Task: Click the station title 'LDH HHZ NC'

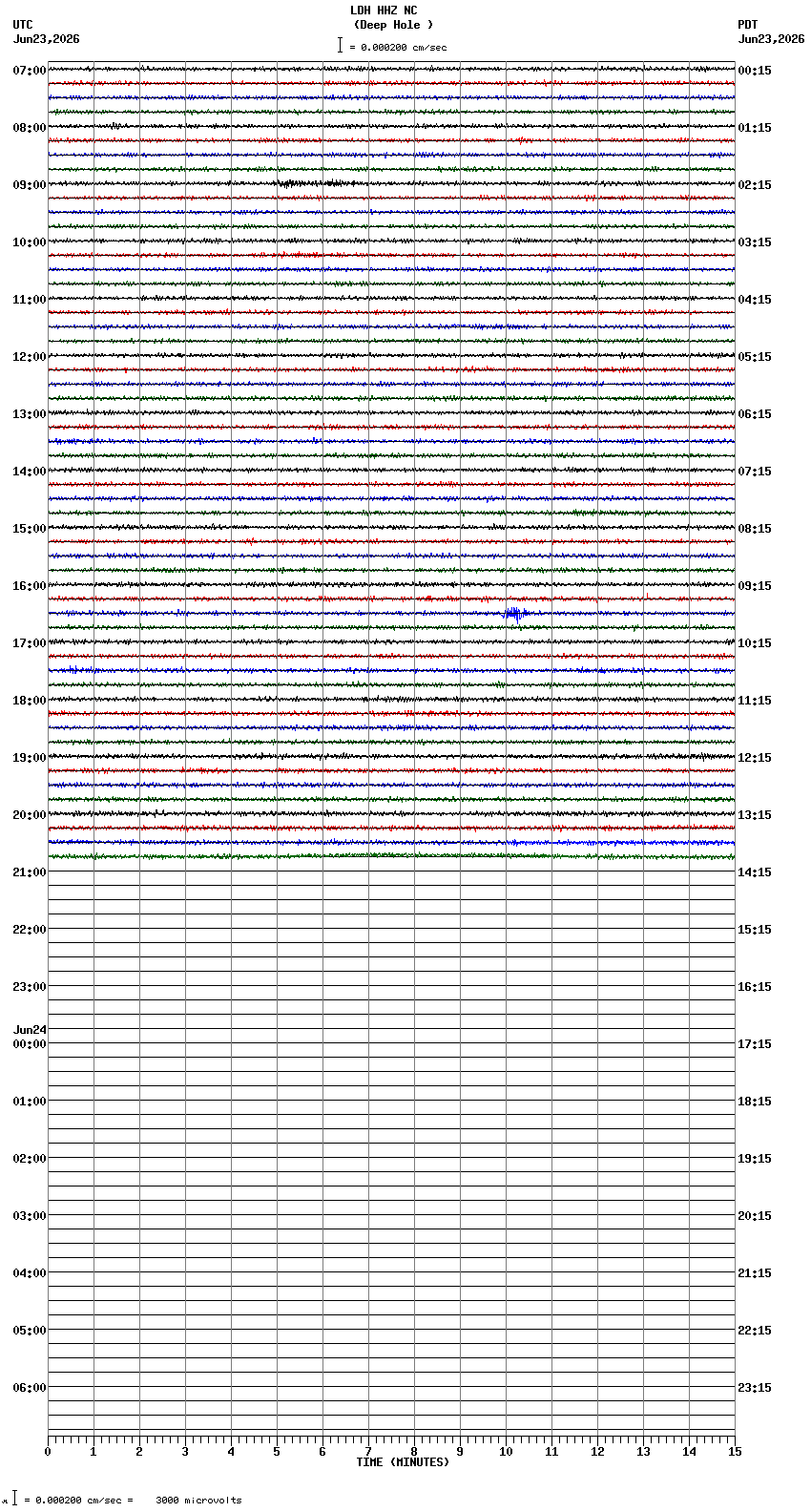Action: [384, 10]
